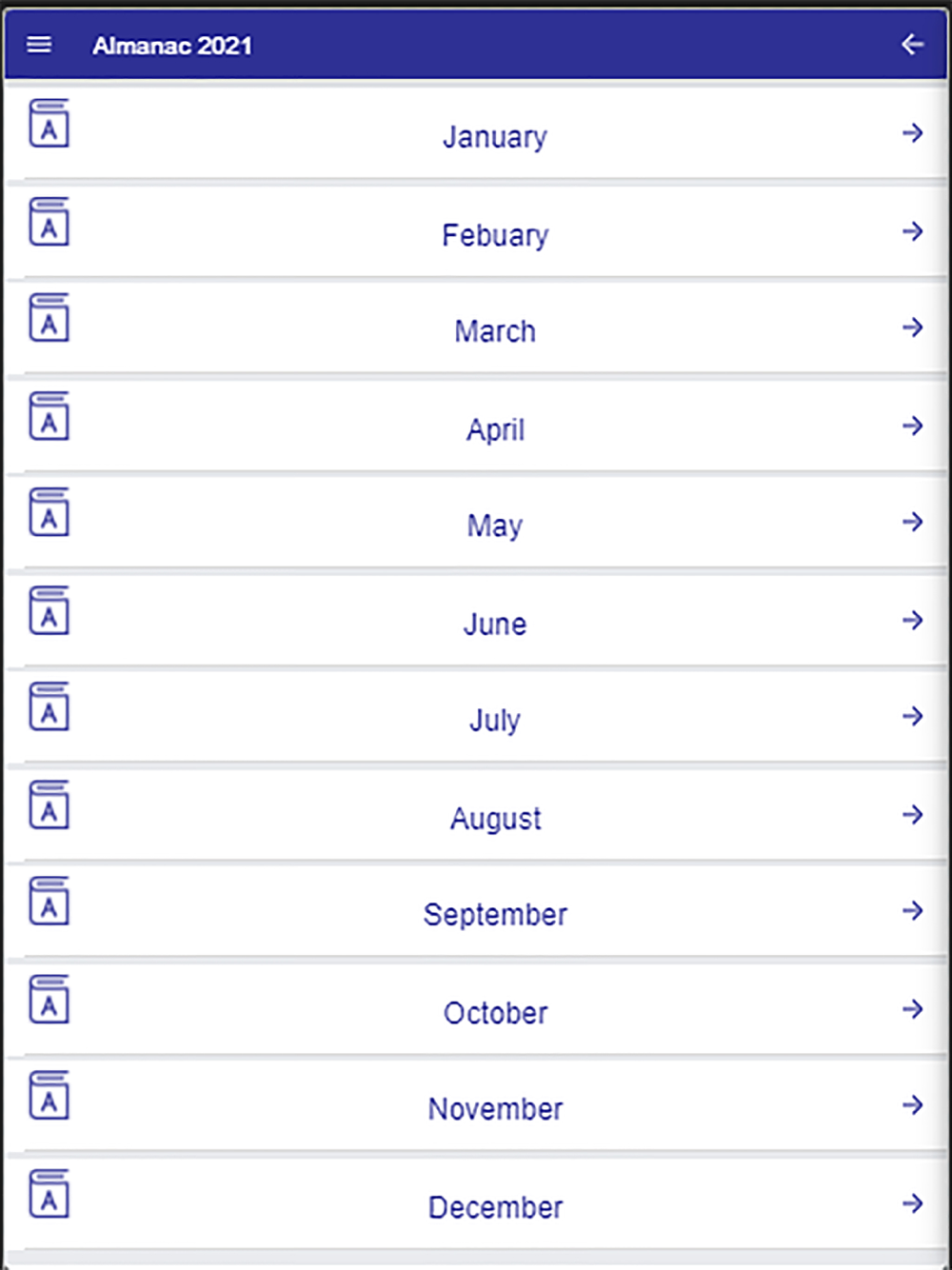Open the November right arrow

tap(912, 1105)
